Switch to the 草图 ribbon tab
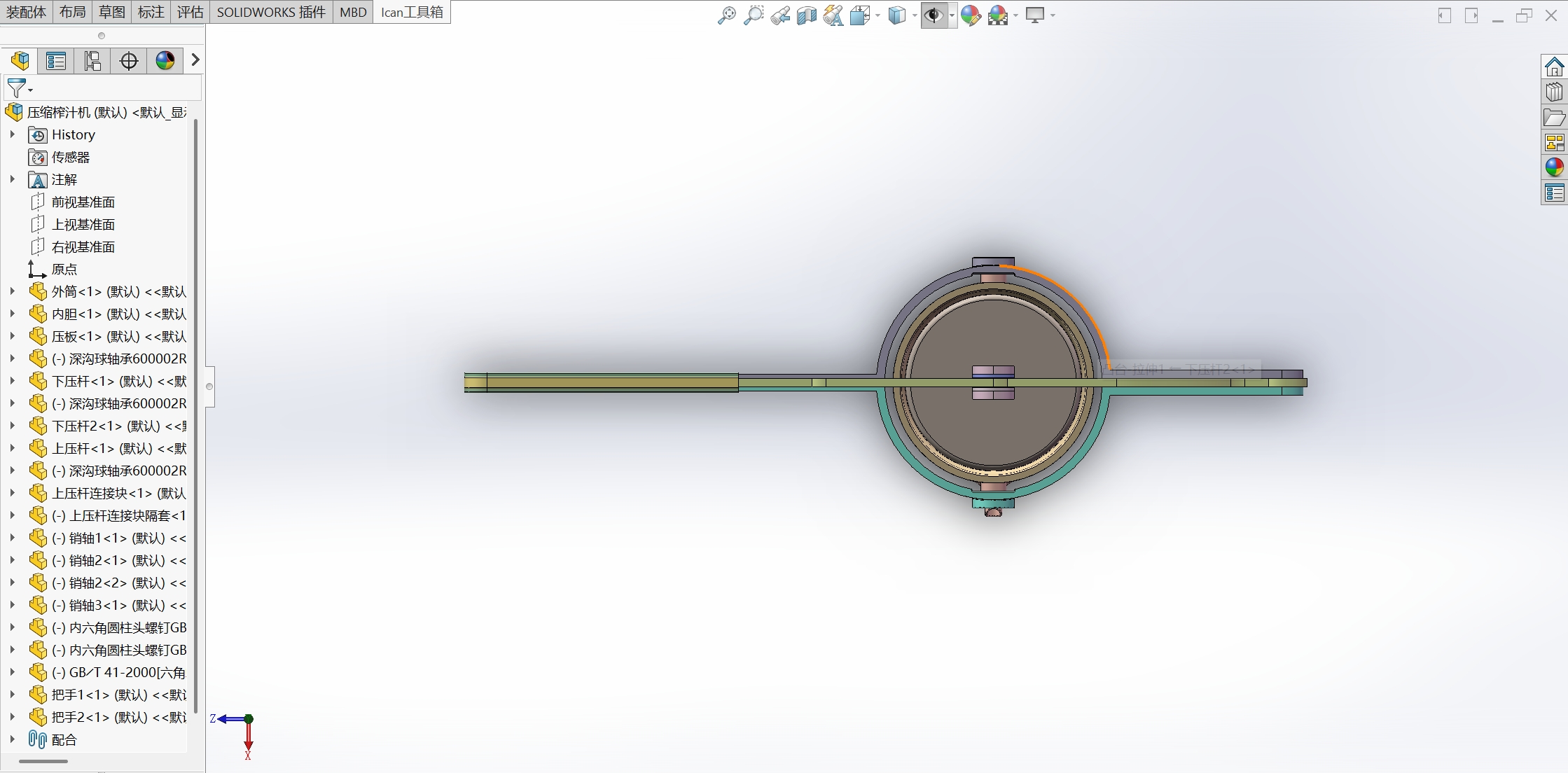 point(111,12)
